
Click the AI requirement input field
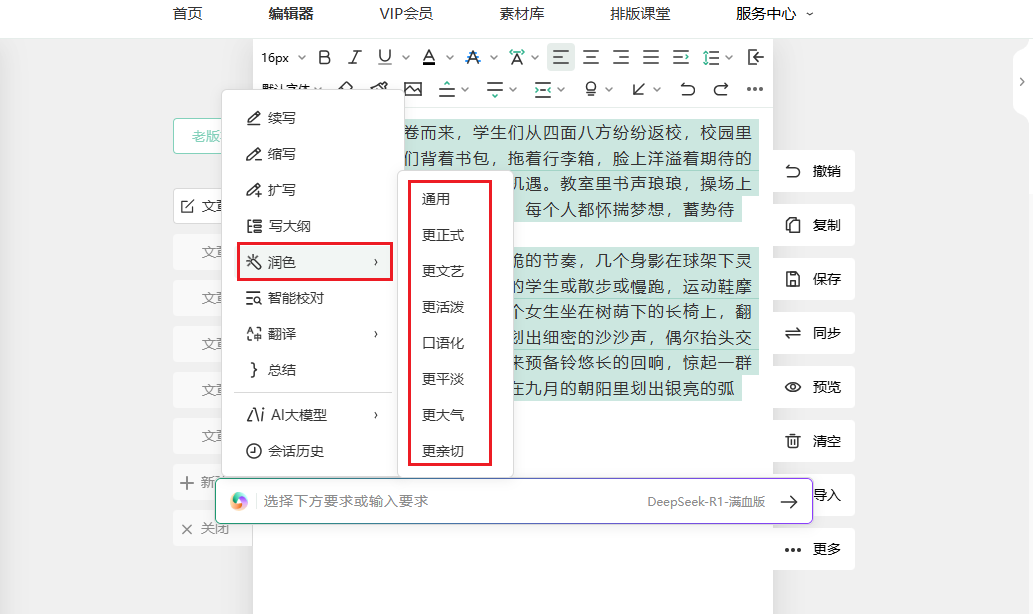[450, 501]
